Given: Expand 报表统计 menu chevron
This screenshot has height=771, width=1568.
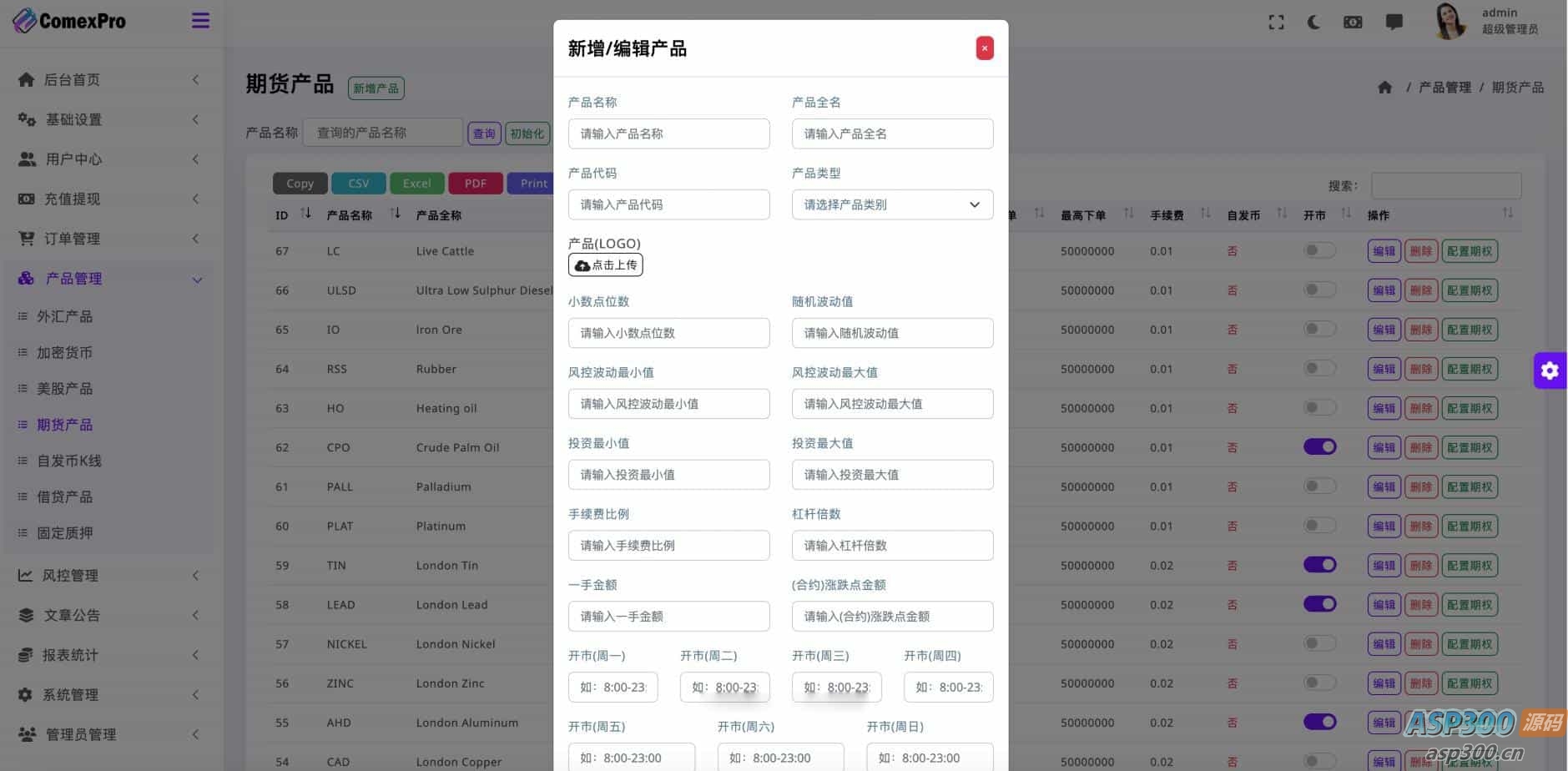Looking at the screenshot, I should (x=195, y=655).
